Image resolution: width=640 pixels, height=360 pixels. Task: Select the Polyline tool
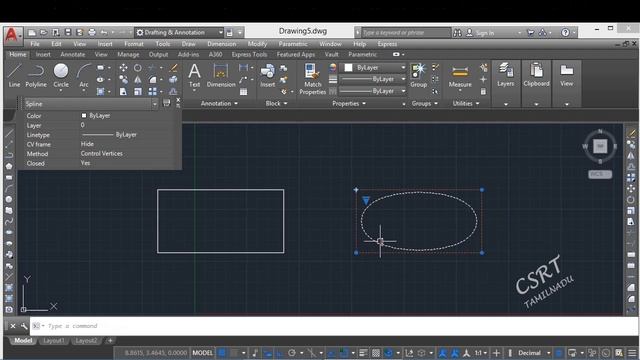point(36,75)
